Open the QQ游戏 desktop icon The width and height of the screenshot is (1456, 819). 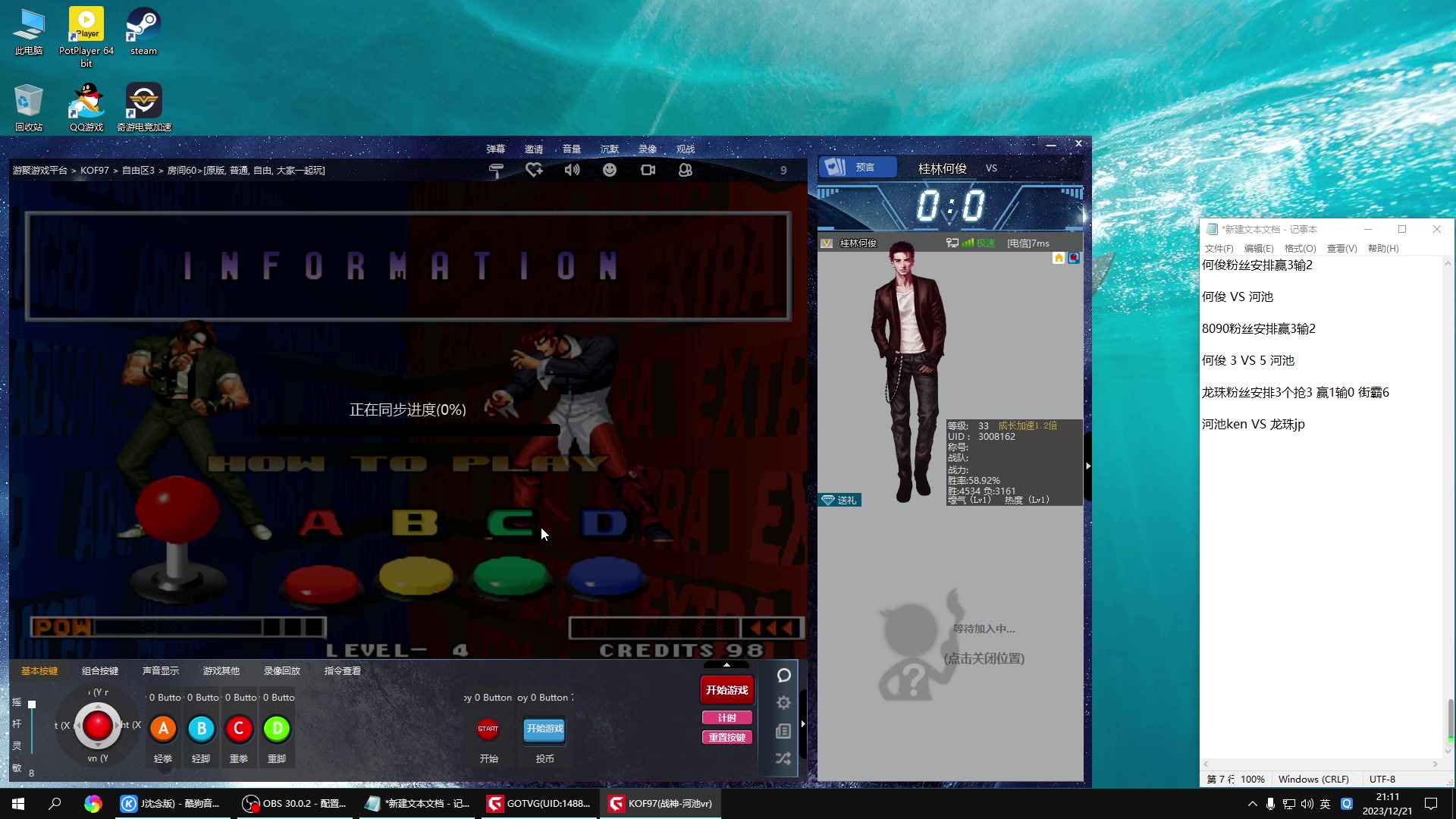86,108
